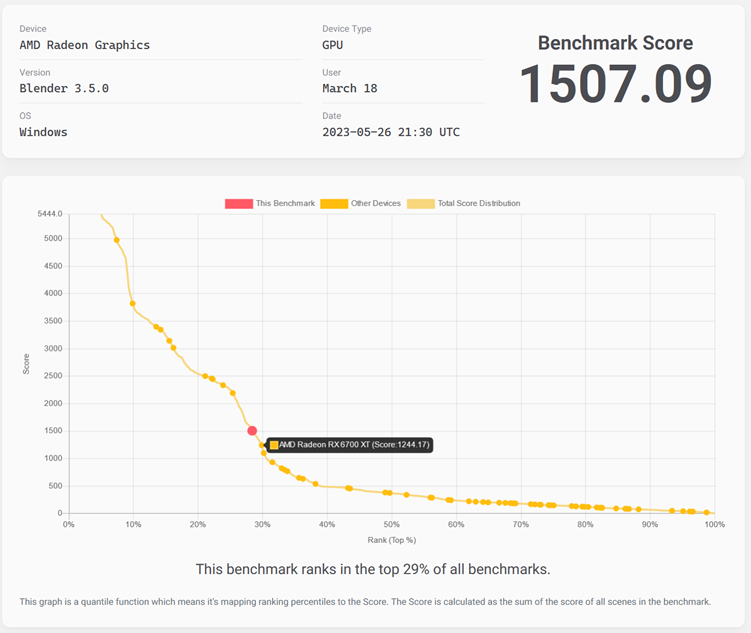Click the AMD Radeon RX 6700 XT tooltip

click(x=350, y=445)
